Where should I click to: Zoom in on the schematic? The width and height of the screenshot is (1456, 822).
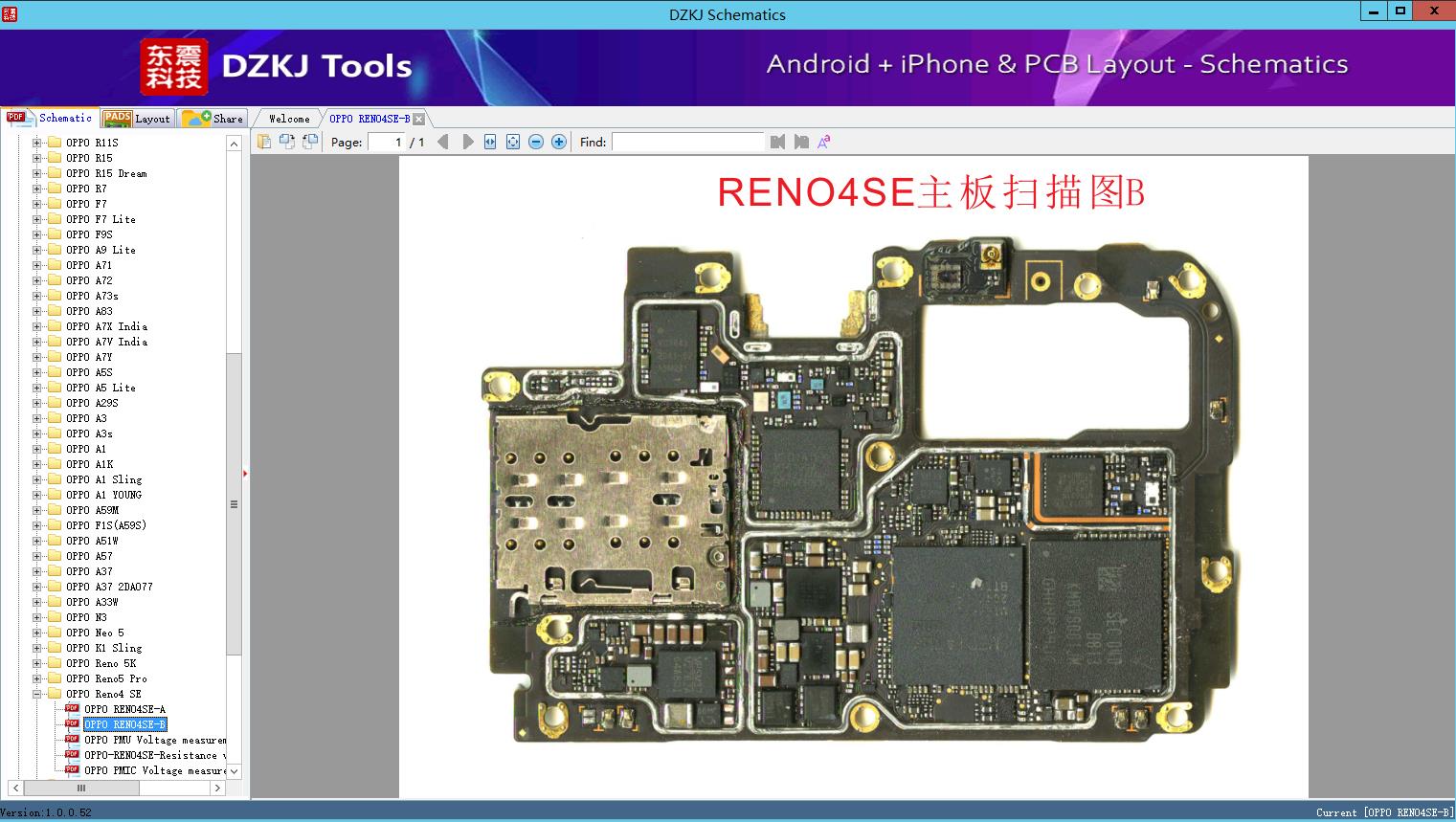559,142
